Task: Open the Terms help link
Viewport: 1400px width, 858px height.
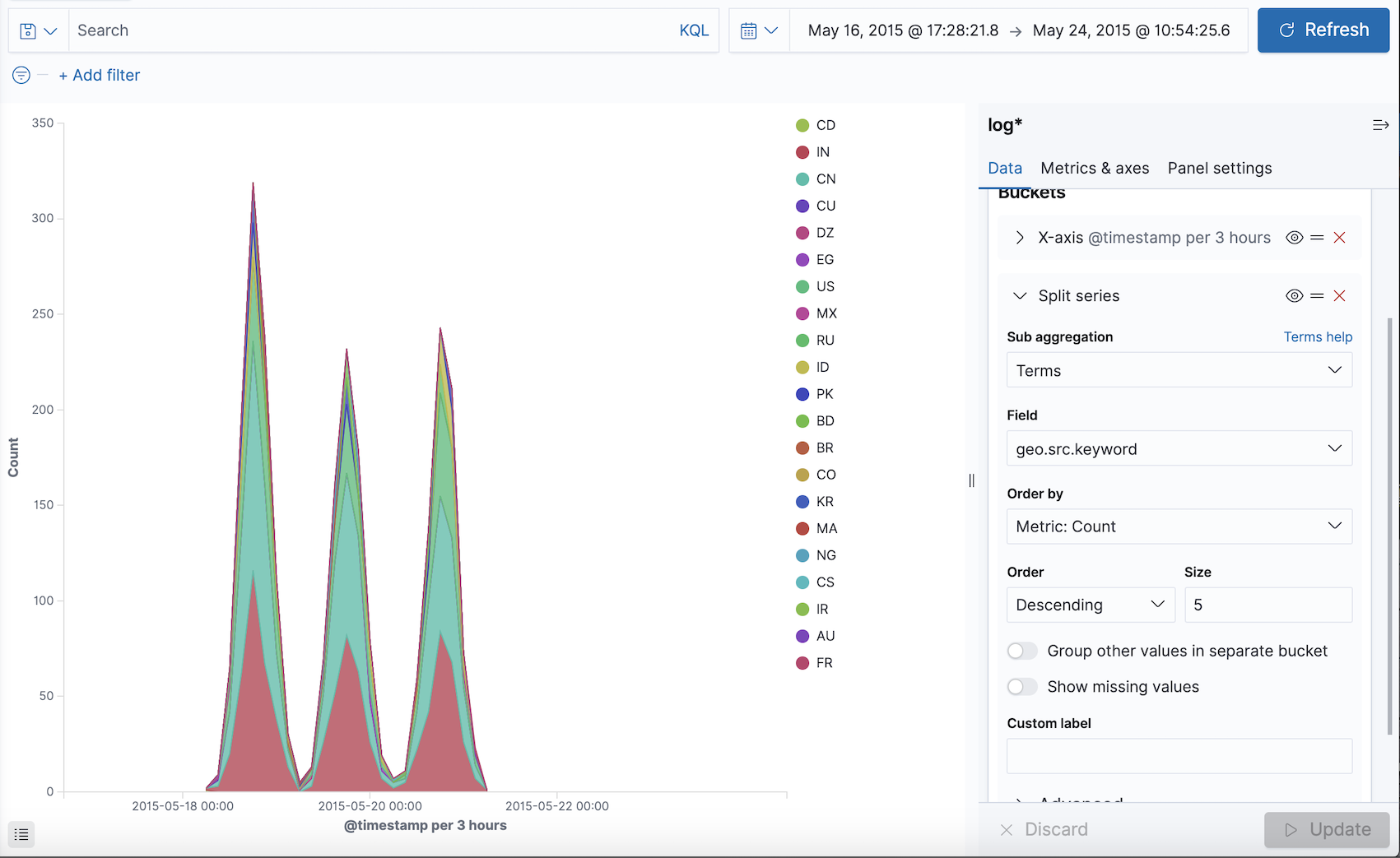Action: [1318, 337]
